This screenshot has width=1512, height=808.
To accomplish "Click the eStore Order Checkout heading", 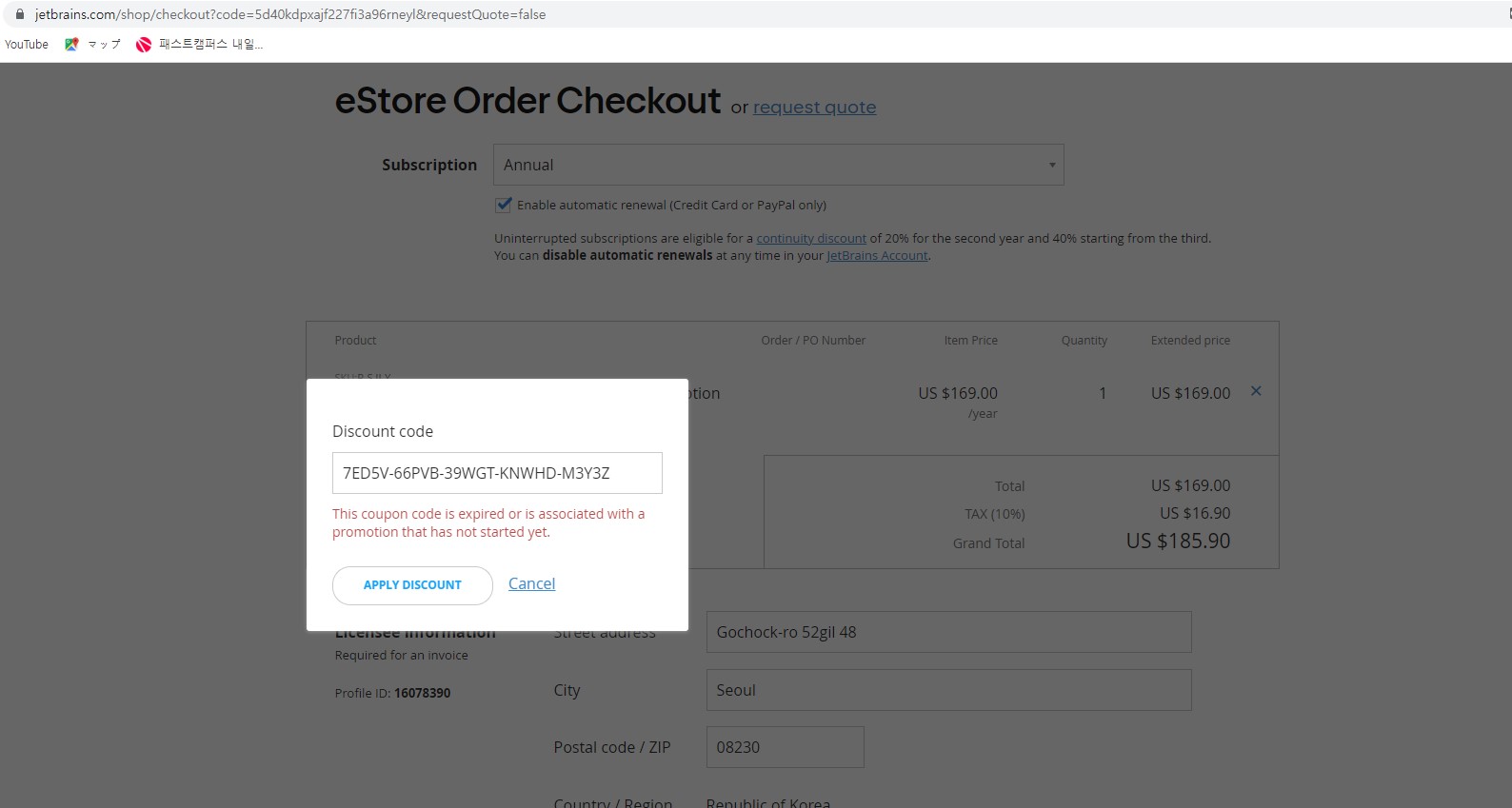I will [x=527, y=100].
